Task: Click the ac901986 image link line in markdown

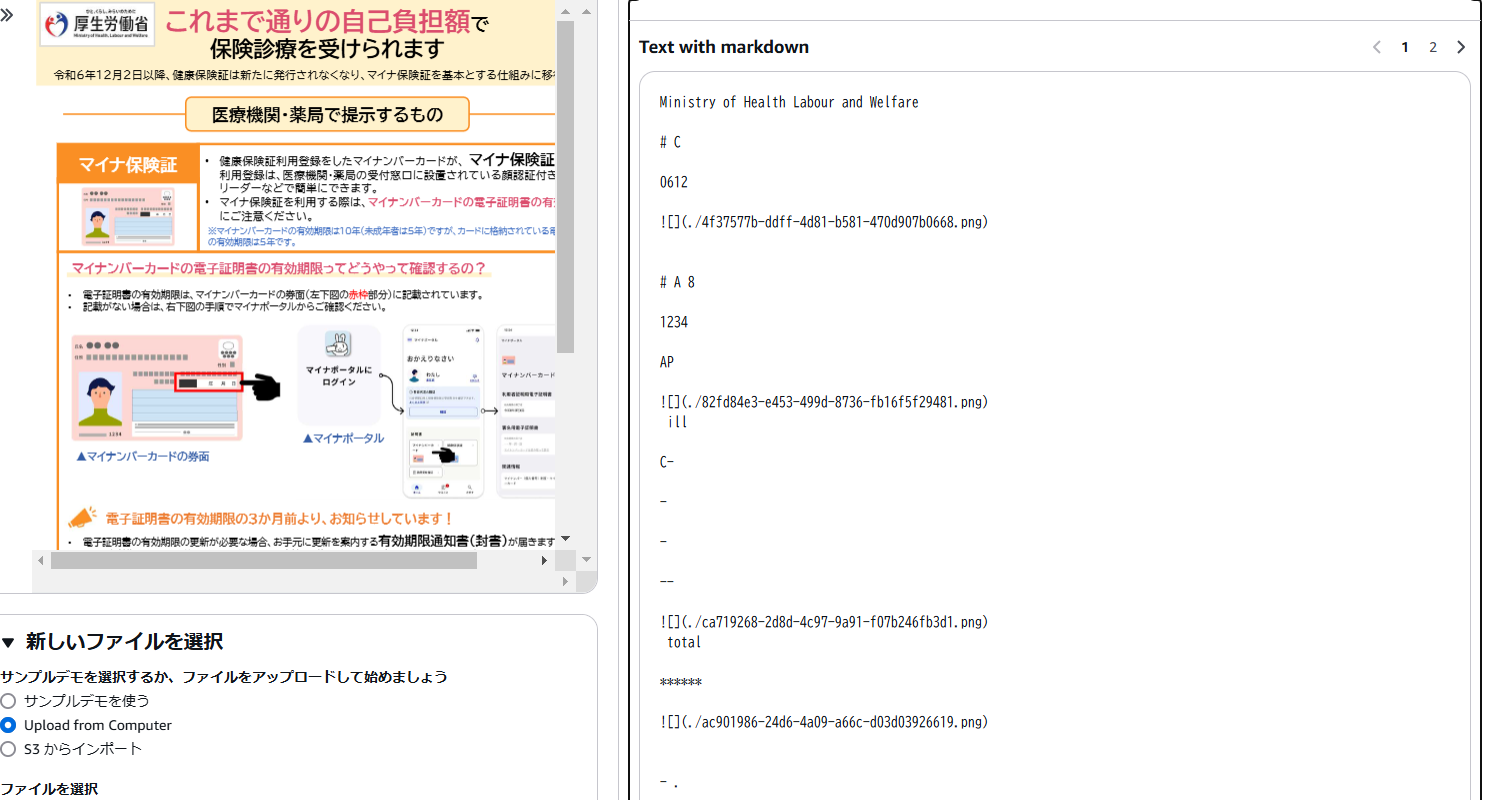Action: point(824,722)
